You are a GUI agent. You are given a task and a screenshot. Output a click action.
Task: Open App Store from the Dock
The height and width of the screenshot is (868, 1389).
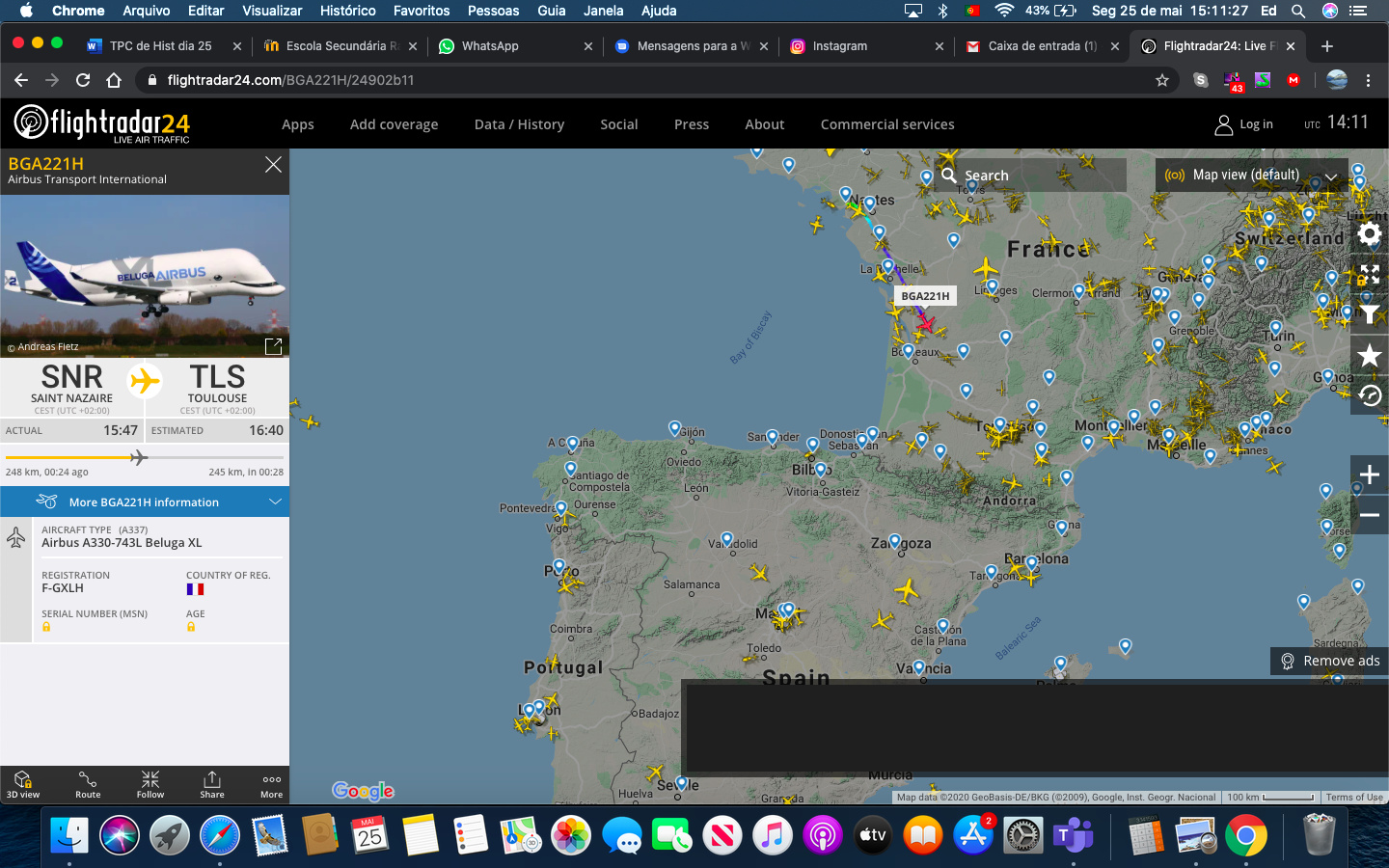pos(972,835)
